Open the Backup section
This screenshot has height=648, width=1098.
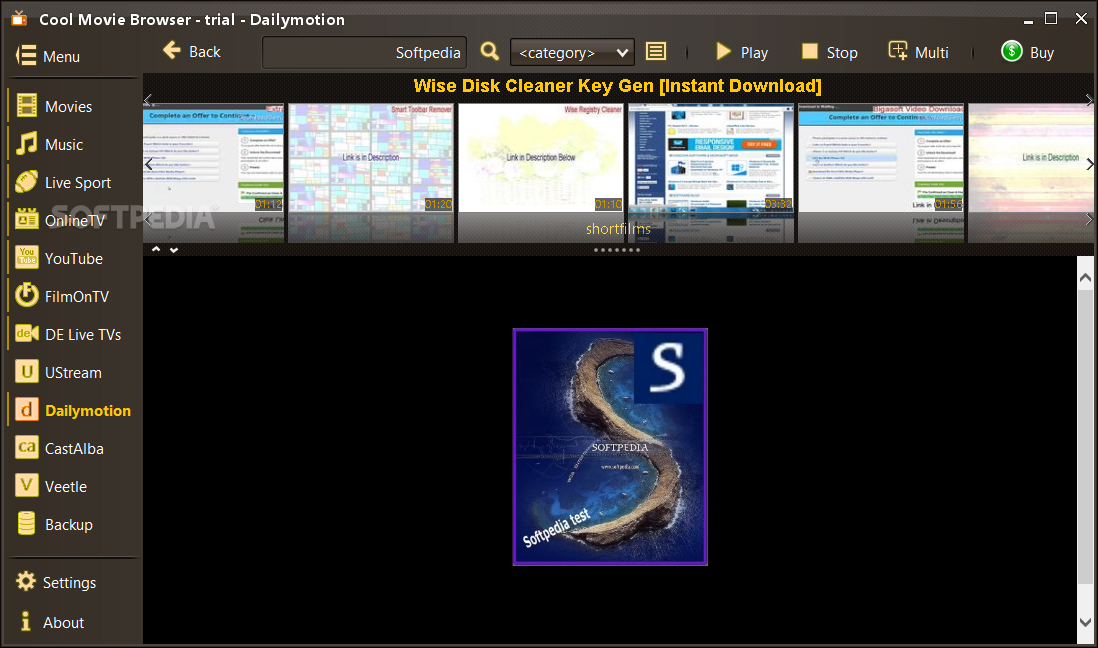[55, 524]
